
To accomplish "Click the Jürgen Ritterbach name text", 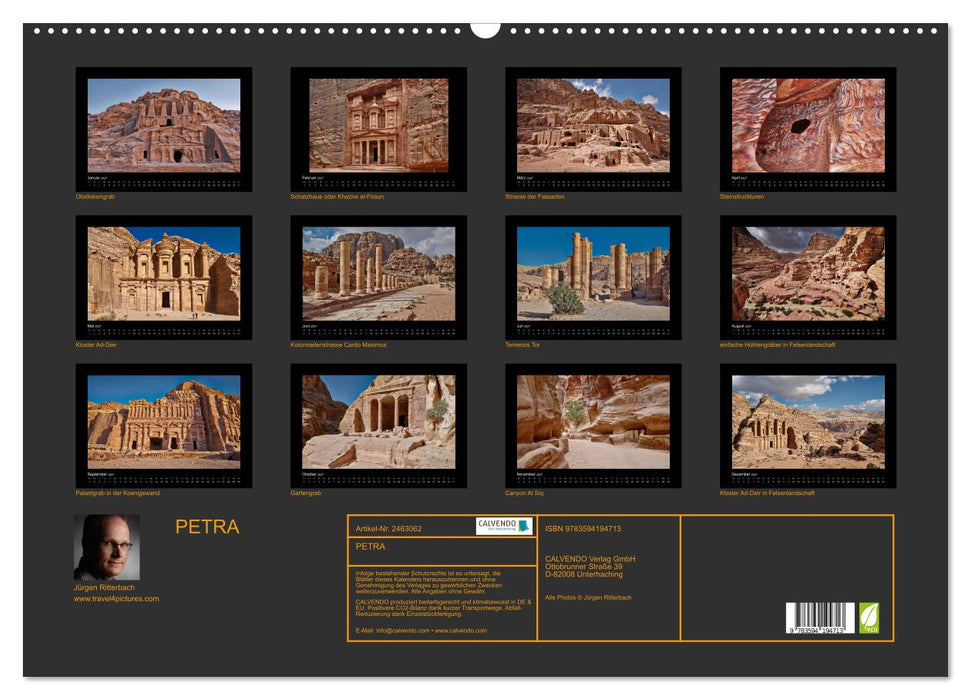I will click(x=104, y=587).
